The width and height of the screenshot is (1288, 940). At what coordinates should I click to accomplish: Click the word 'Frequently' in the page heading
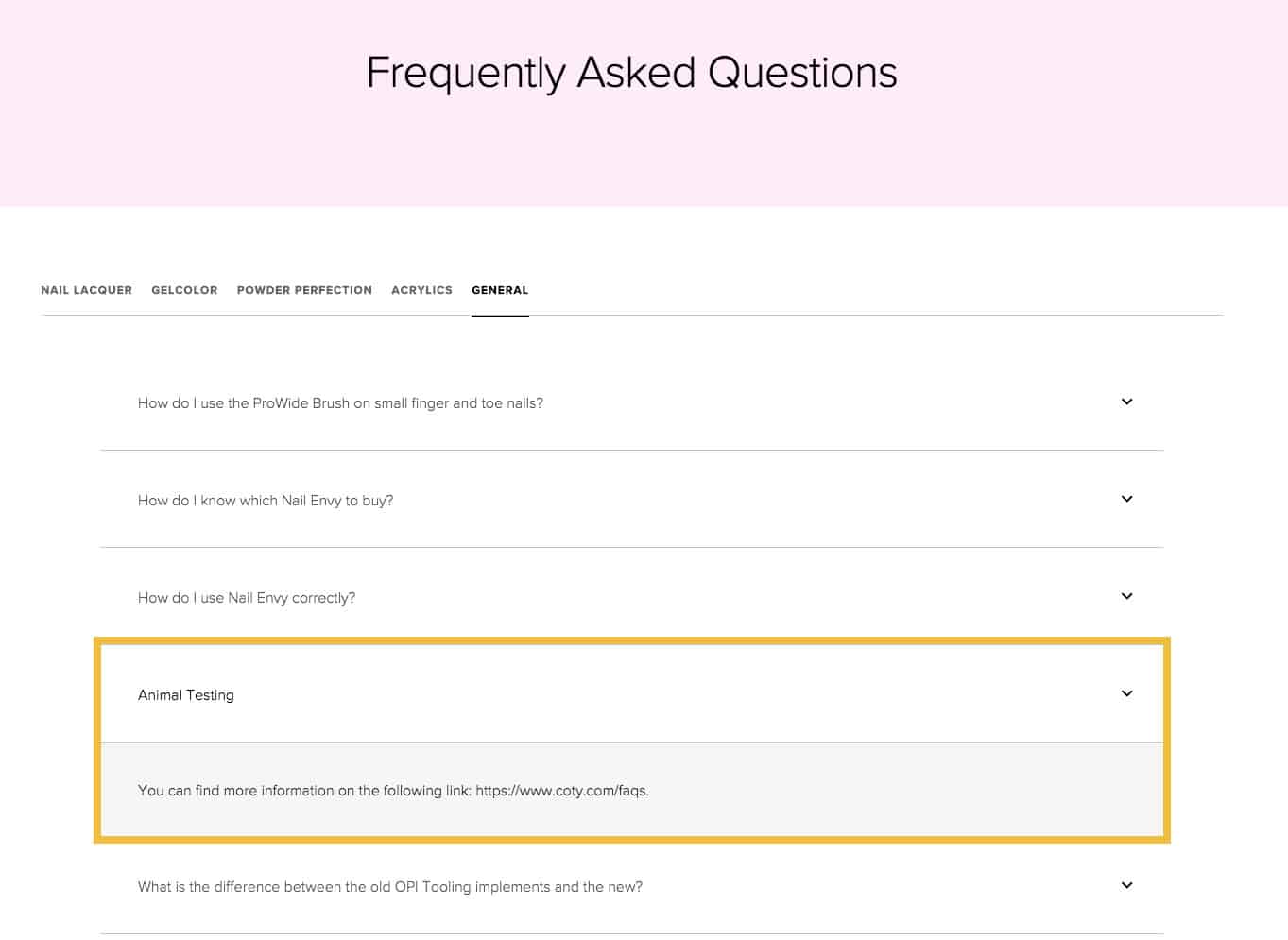tap(465, 73)
